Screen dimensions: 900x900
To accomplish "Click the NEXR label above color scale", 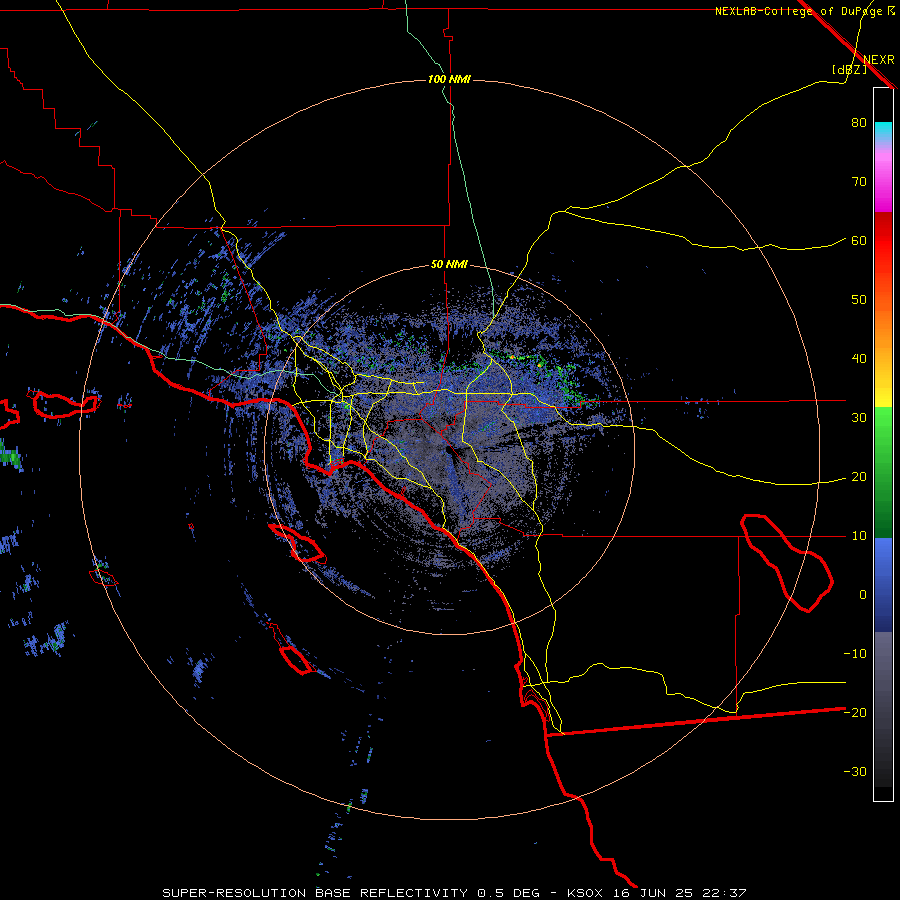I will tap(879, 60).
